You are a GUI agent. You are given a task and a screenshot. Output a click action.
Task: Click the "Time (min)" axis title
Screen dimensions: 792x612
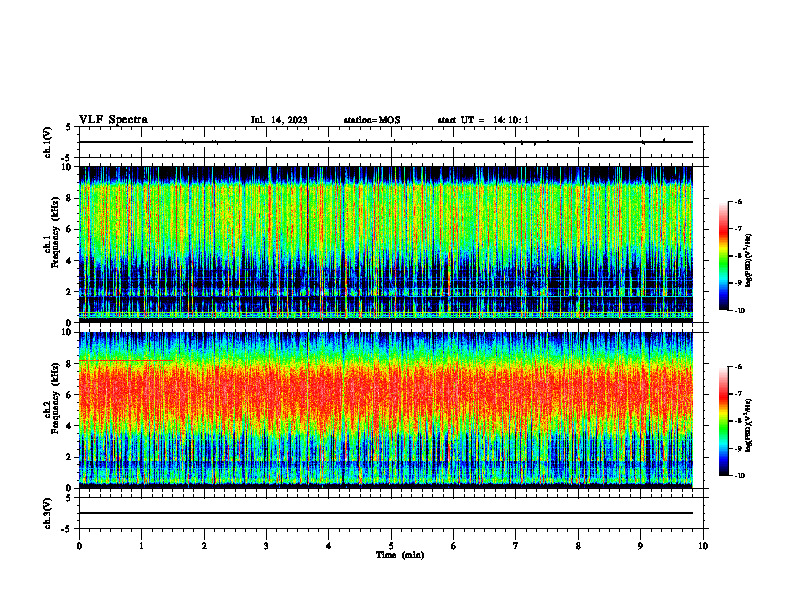tap(400, 555)
